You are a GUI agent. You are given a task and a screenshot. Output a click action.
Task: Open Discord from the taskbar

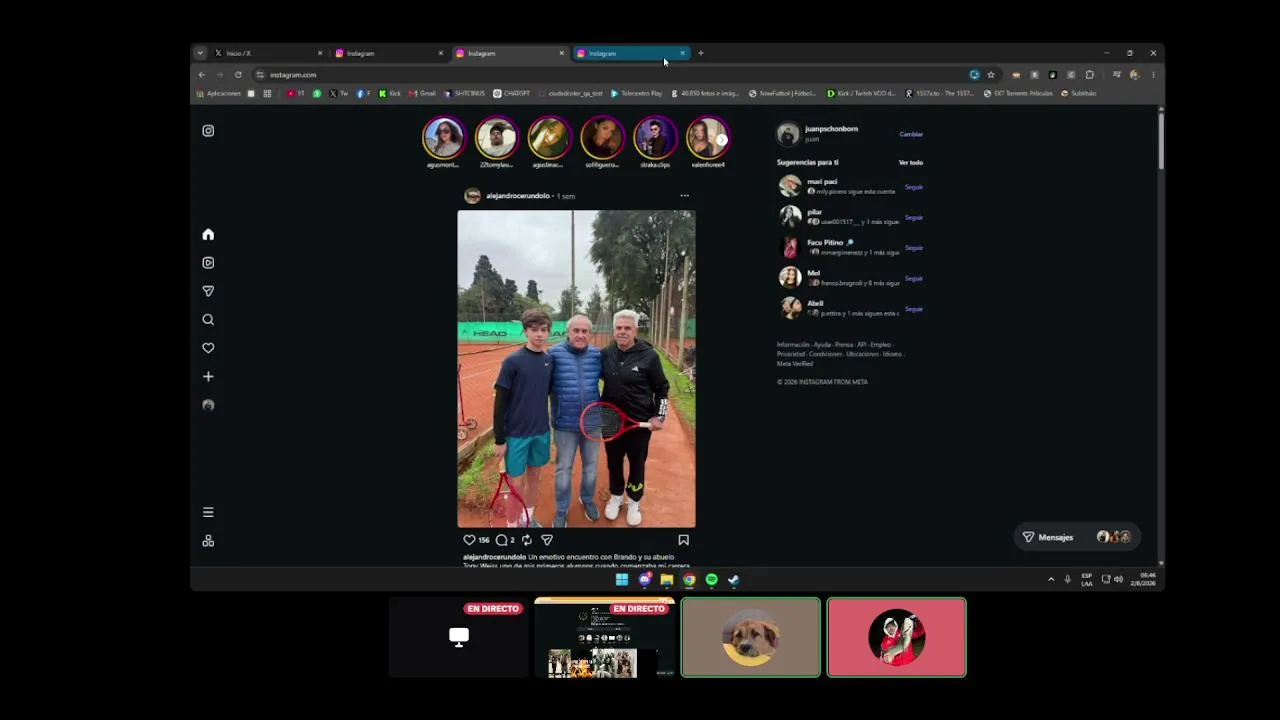pyautogui.click(x=645, y=580)
